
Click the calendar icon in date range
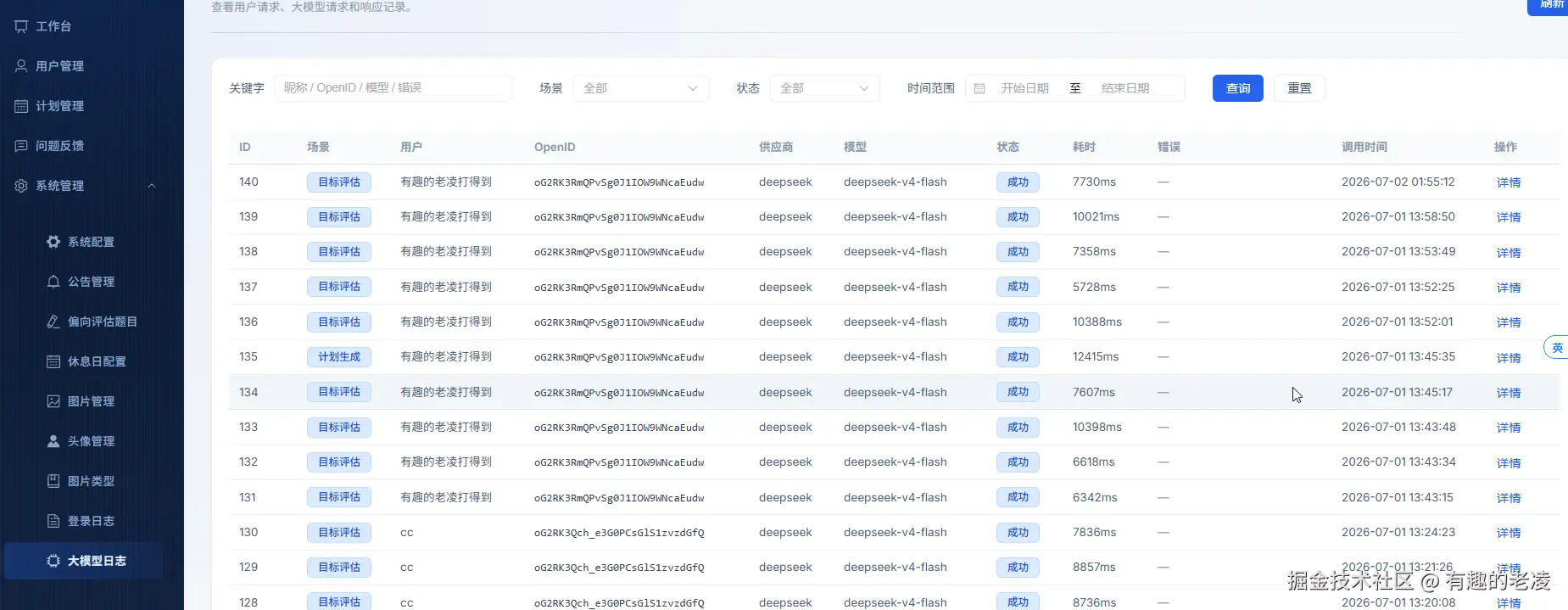[x=979, y=88]
